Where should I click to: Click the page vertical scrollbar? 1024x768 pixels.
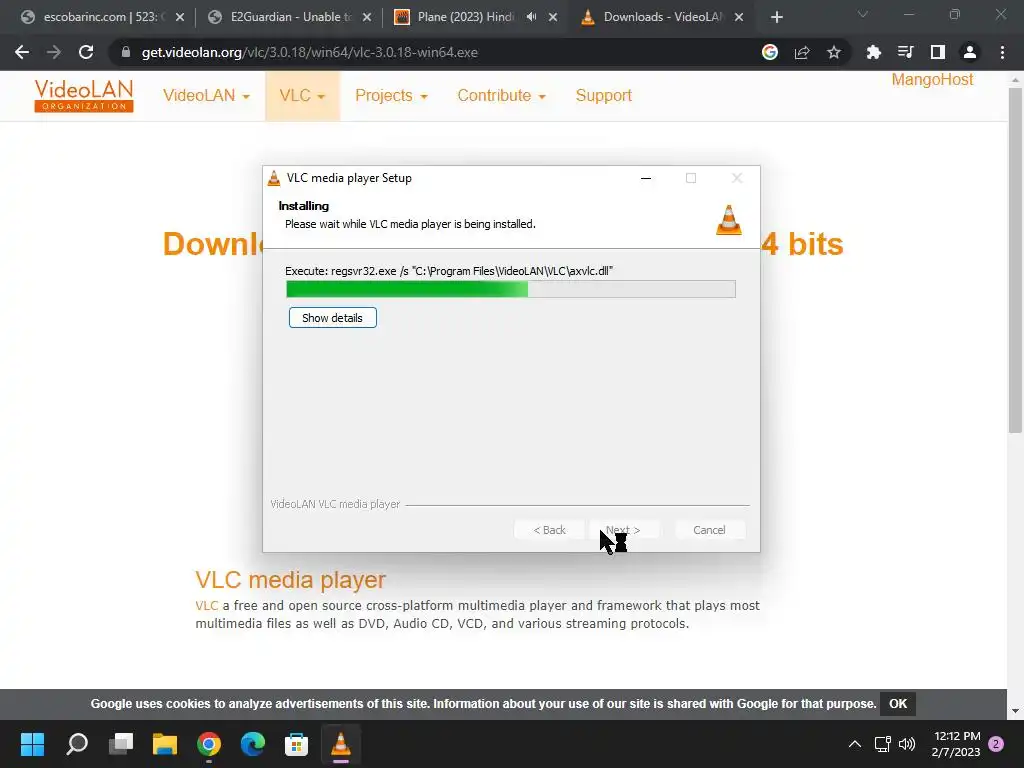pyautogui.click(x=1015, y=261)
